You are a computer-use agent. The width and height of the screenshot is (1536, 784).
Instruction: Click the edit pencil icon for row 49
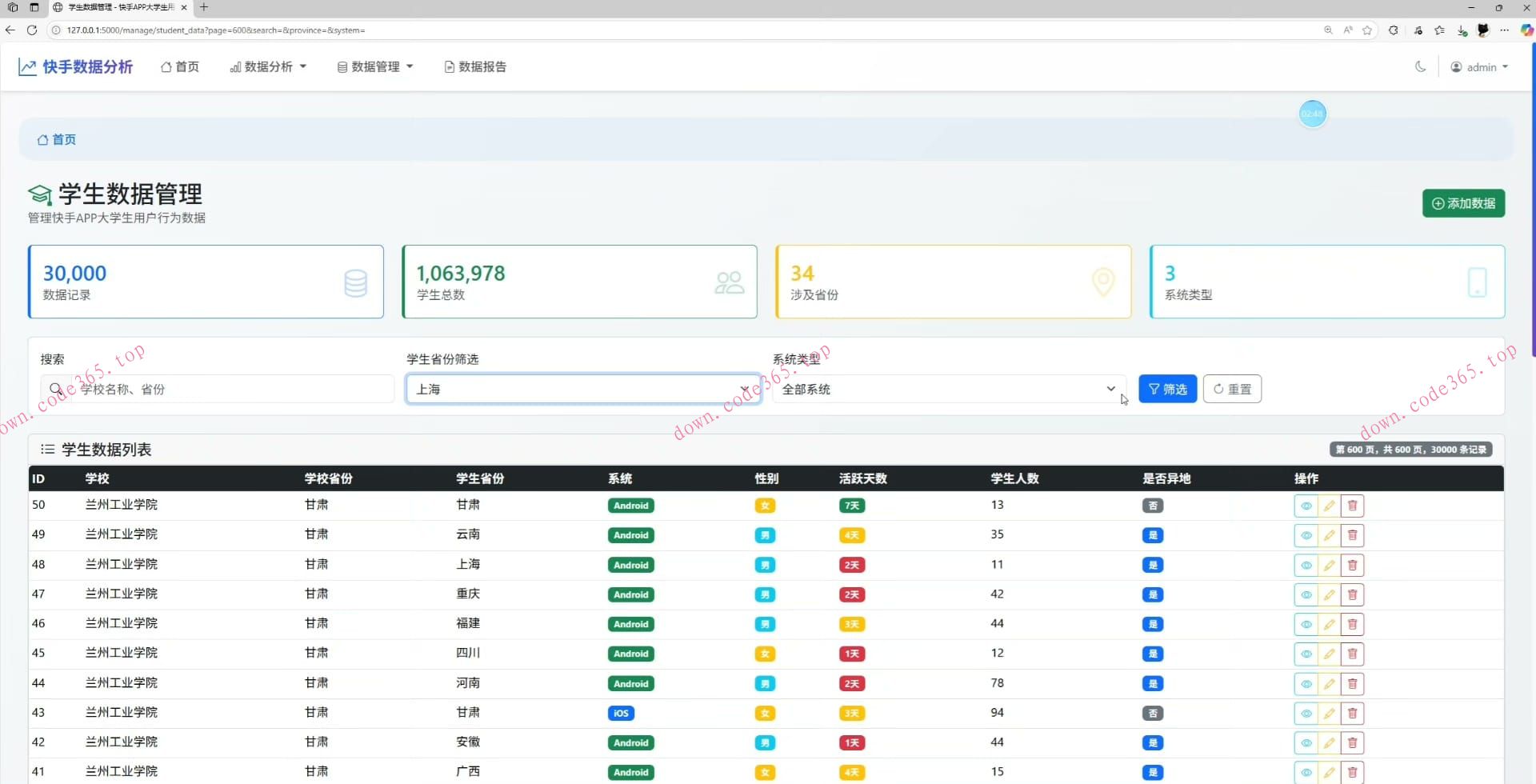click(1329, 535)
